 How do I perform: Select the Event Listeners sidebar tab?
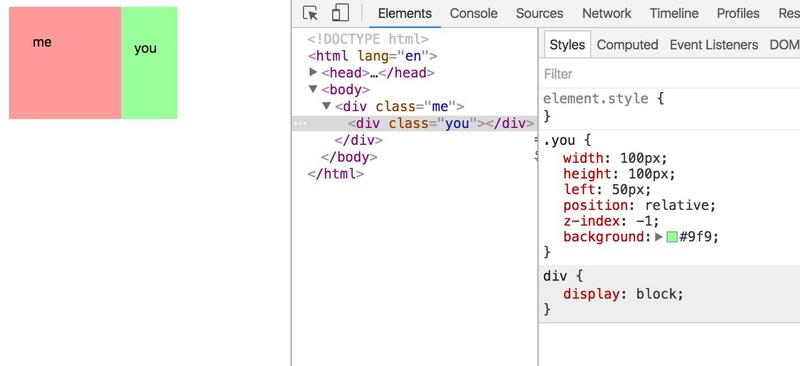[x=714, y=45]
